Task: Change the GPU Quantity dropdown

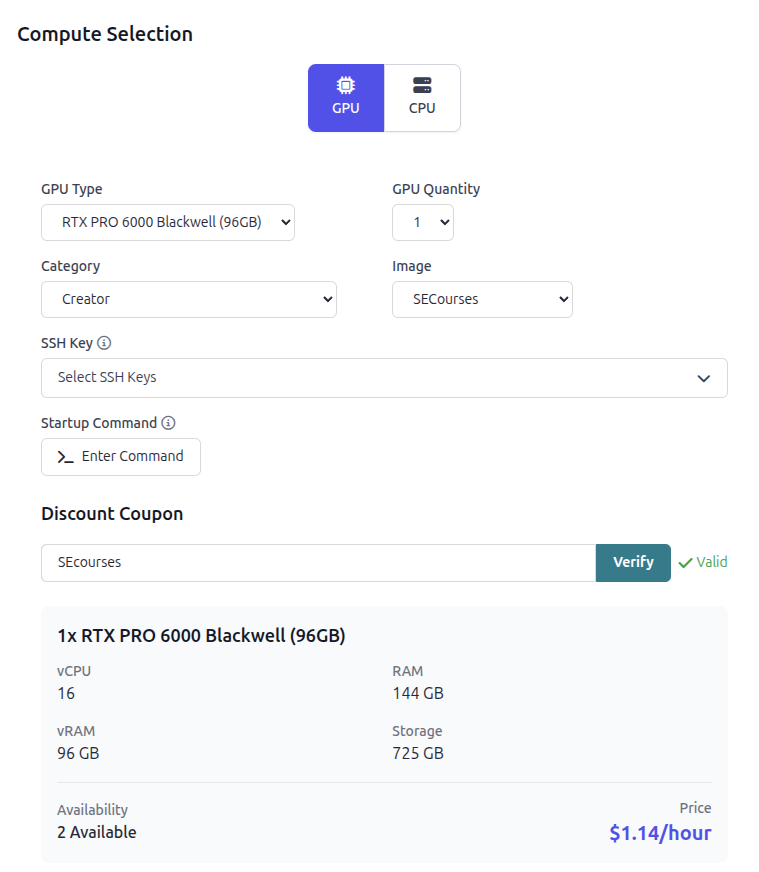Action: pyautogui.click(x=422, y=222)
